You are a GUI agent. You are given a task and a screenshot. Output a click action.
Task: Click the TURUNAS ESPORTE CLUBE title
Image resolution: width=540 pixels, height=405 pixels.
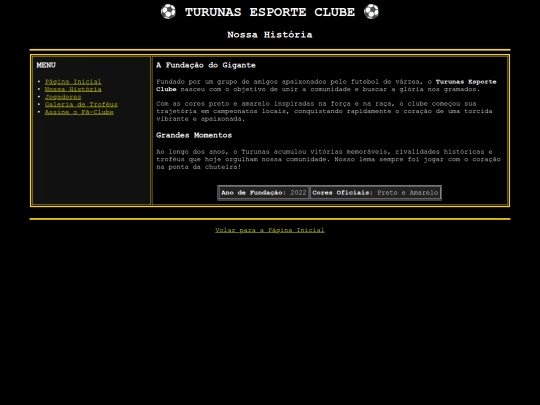coord(270,12)
